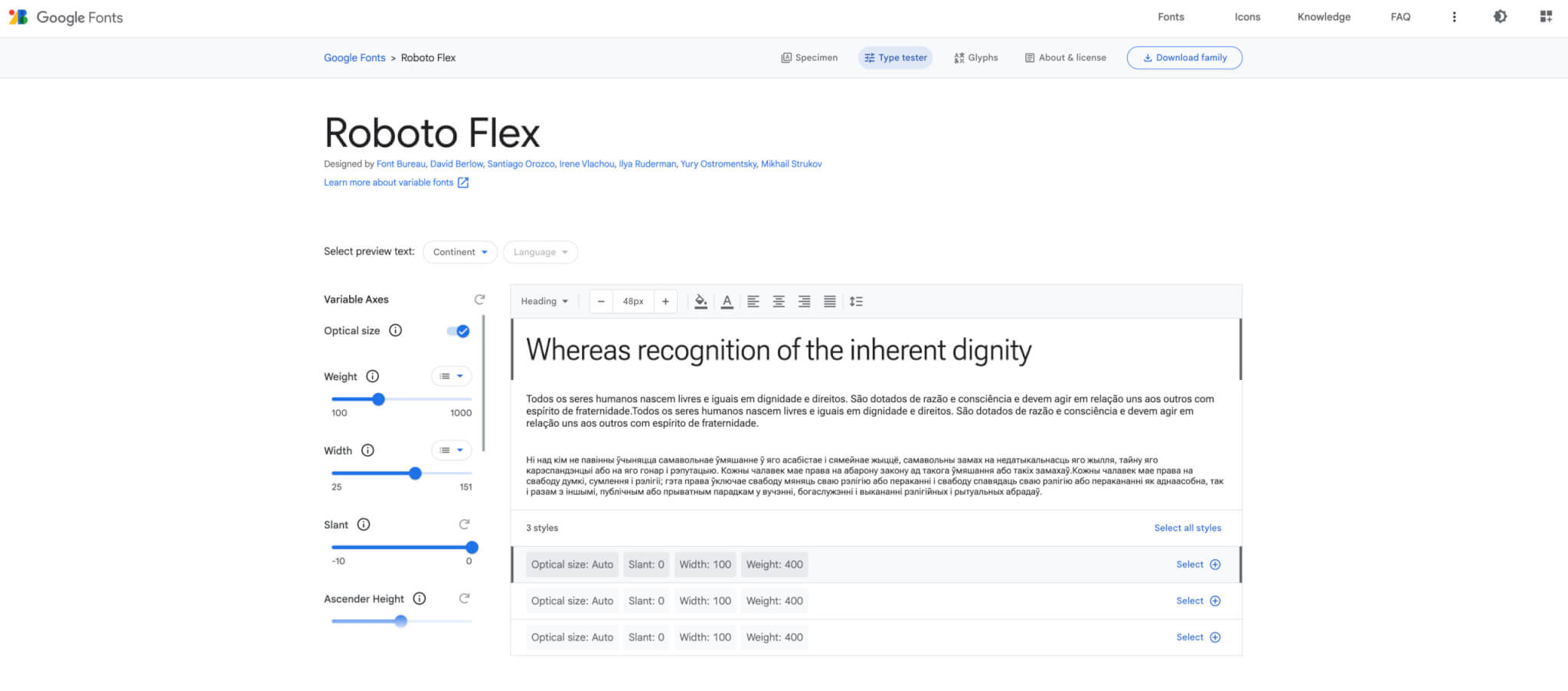Toggle the Optical size switch

(459, 331)
